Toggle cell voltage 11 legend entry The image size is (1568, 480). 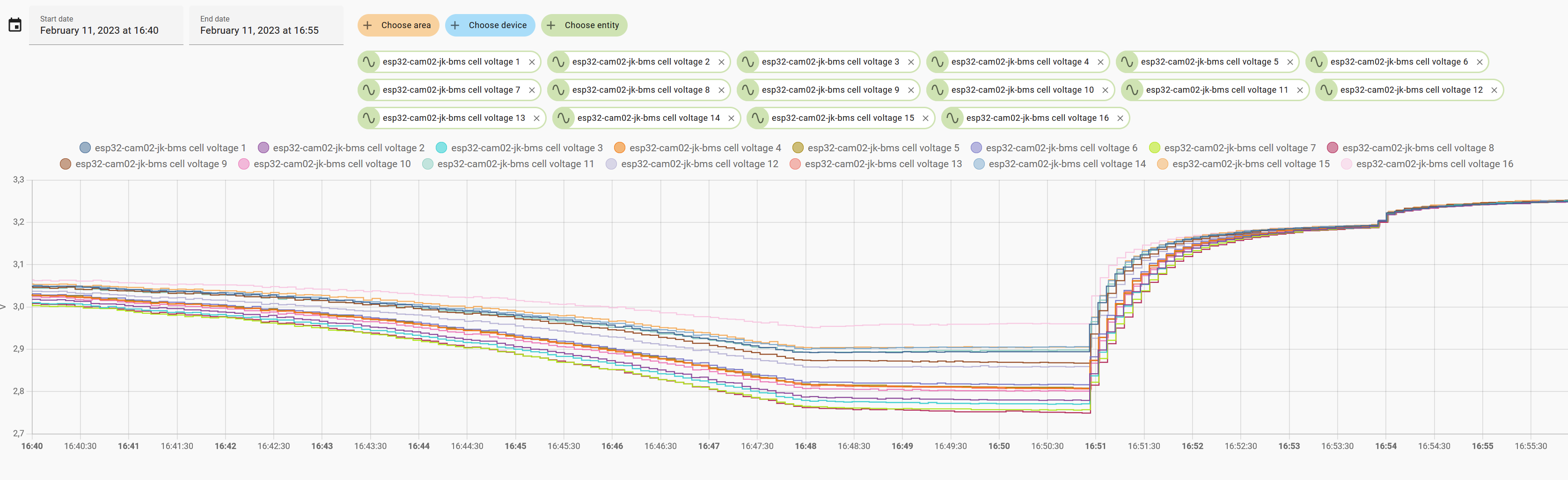pos(508,164)
